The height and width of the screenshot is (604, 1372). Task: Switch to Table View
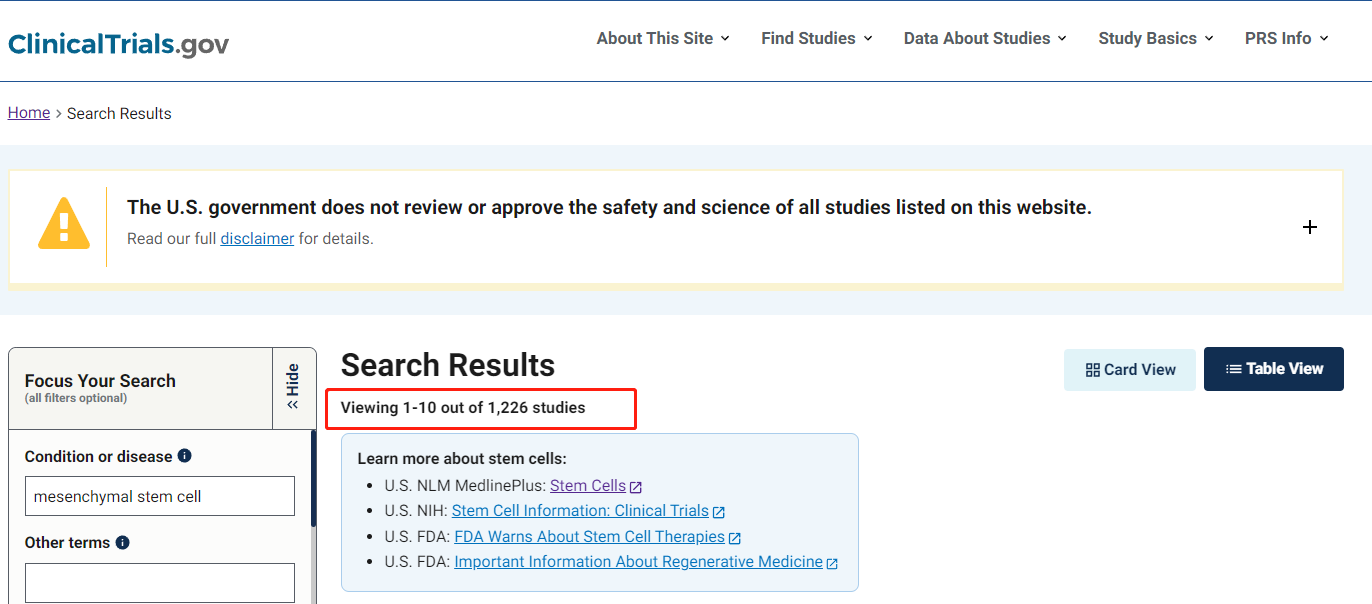coord(1274,369)
